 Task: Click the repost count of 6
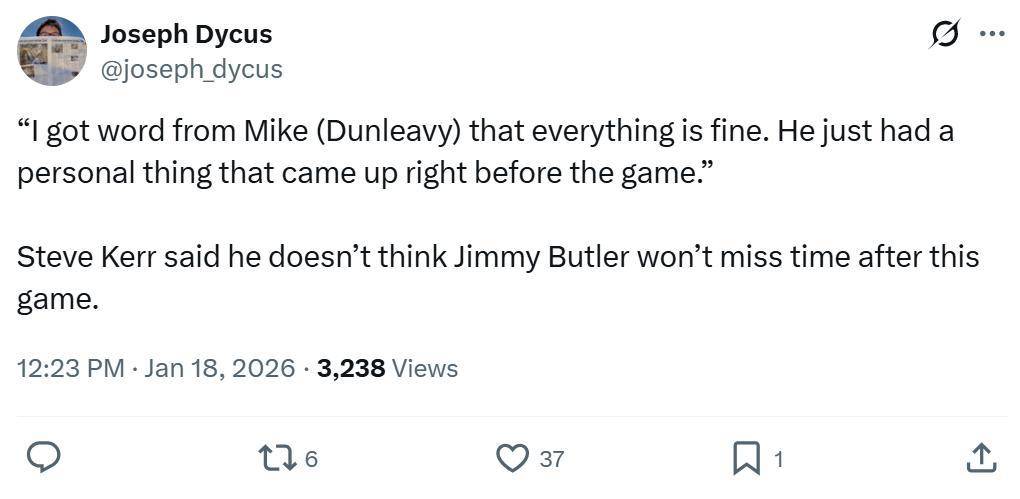coord(311,459)
